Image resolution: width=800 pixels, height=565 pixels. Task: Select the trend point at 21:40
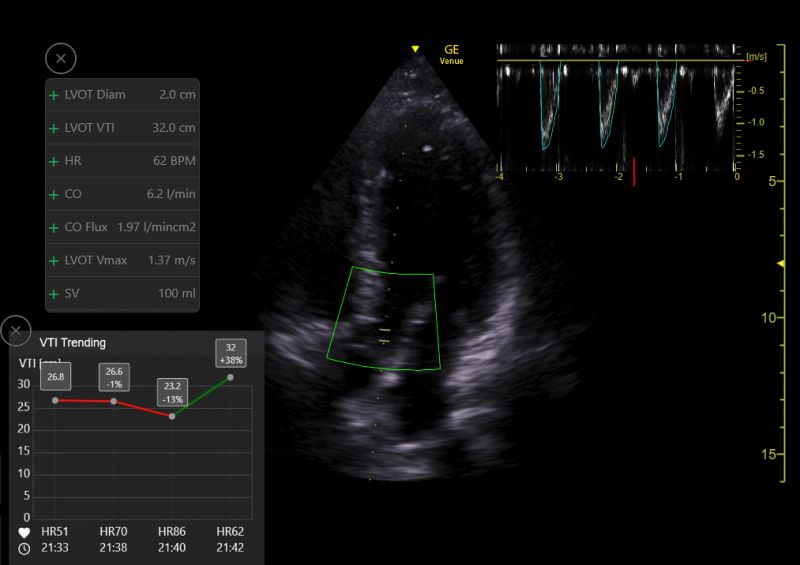point(172,416)
